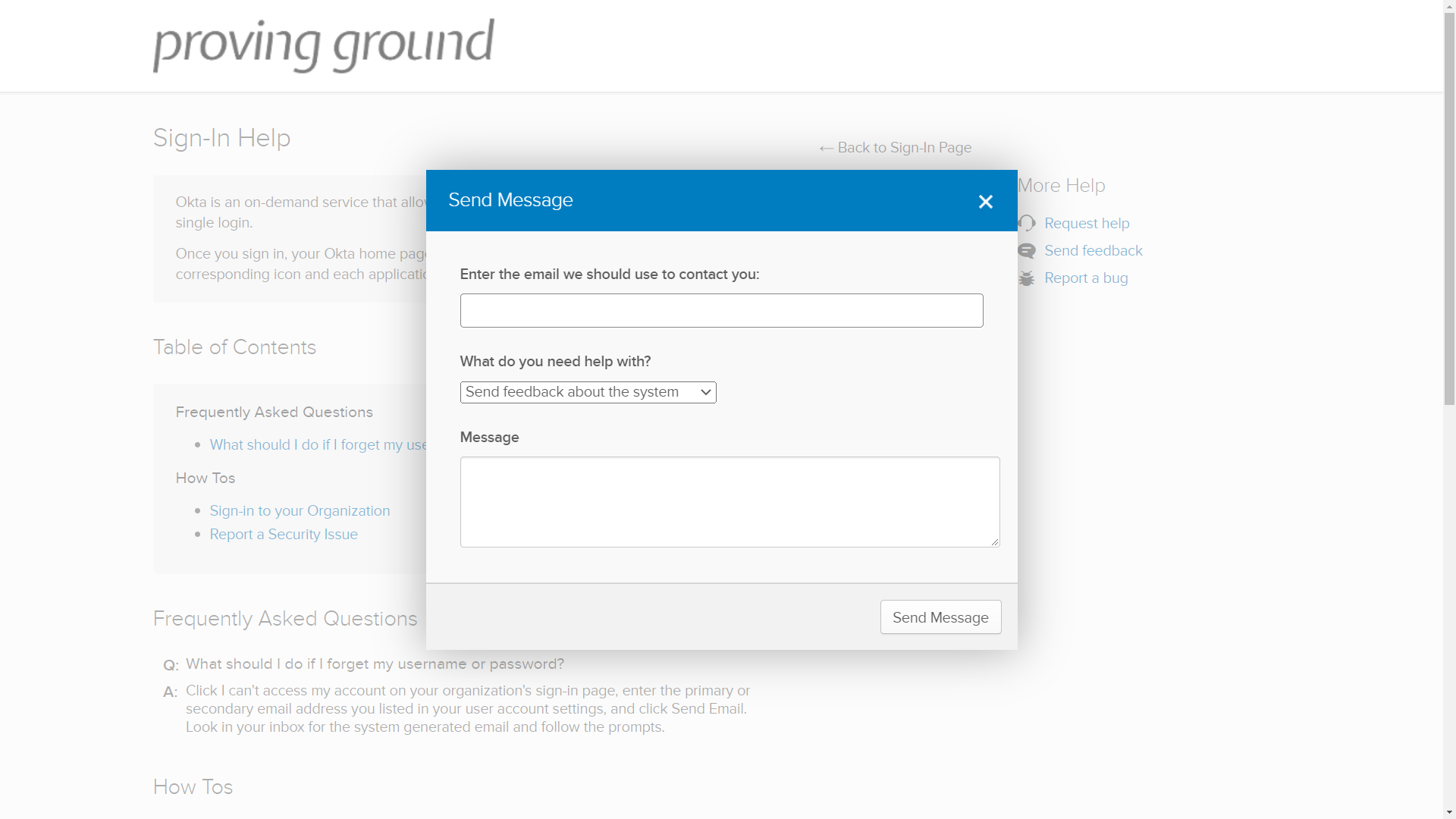Click the Send feedback speech bubble icon
This screenshot has height=819, width=1456.
coord(1028,250)
